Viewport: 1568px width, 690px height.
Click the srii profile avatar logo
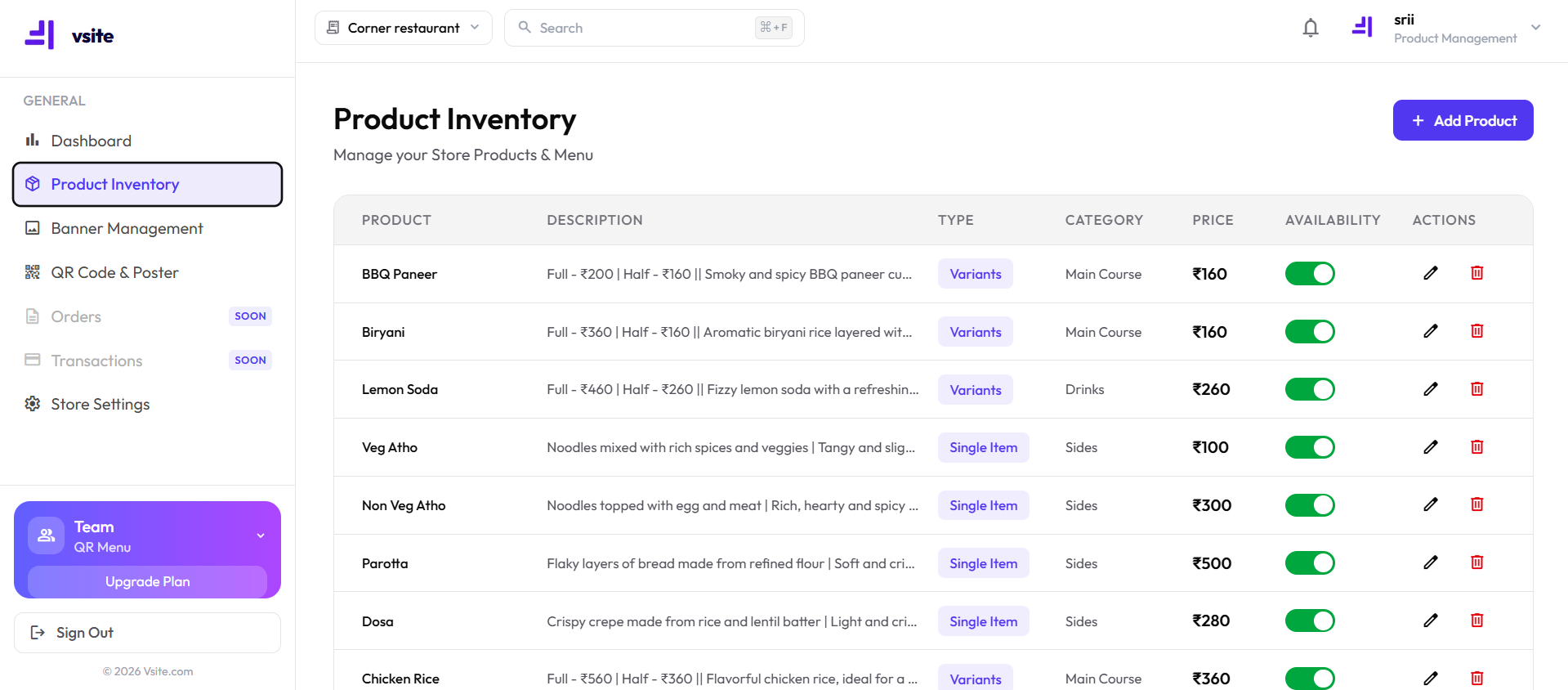(x=1362, y=28)
